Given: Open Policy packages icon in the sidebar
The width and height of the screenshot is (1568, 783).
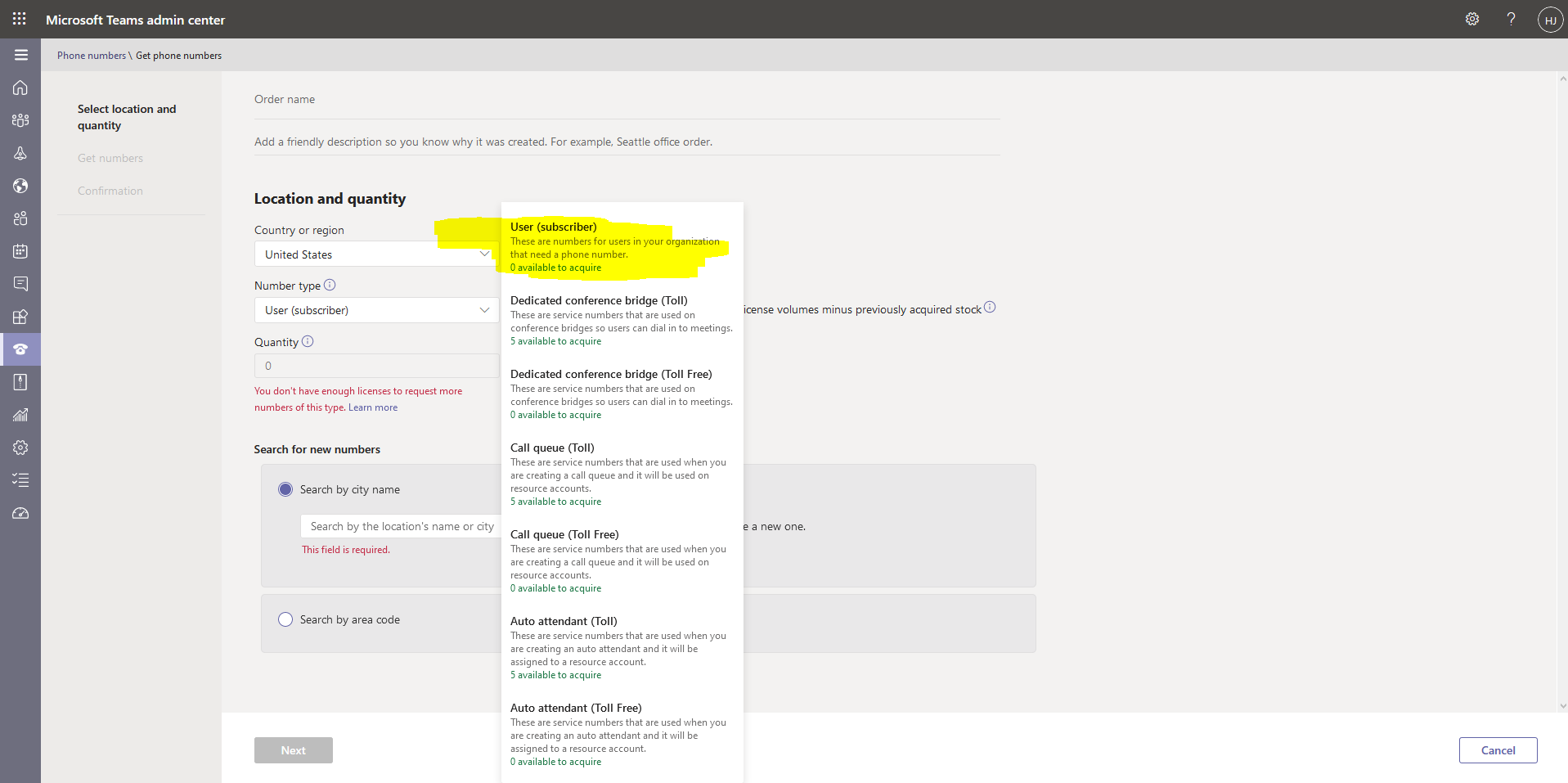Looking at the screenshot, I should click(x=20, y=382).
